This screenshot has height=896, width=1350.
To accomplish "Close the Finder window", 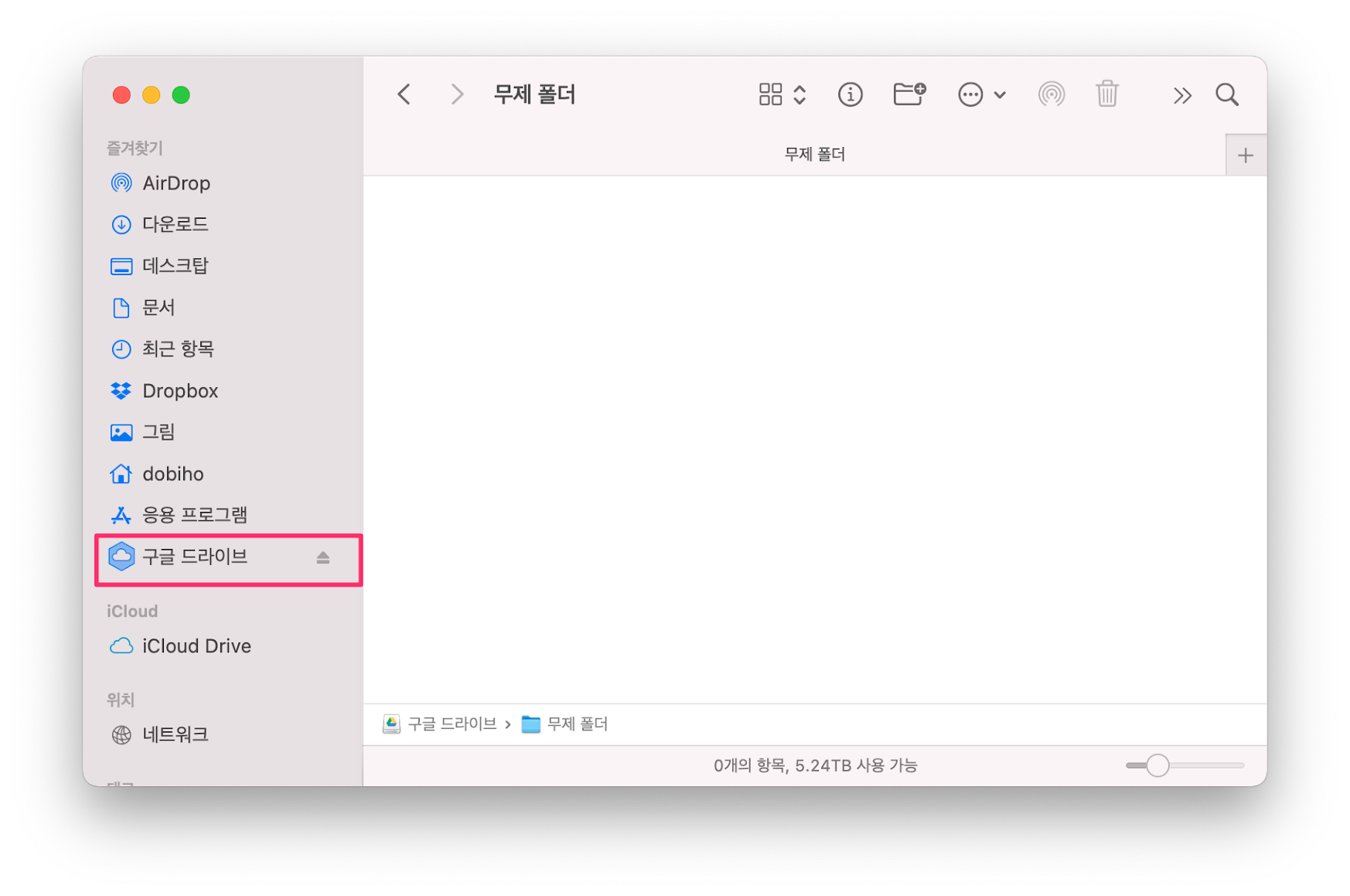I will point(121,95).
